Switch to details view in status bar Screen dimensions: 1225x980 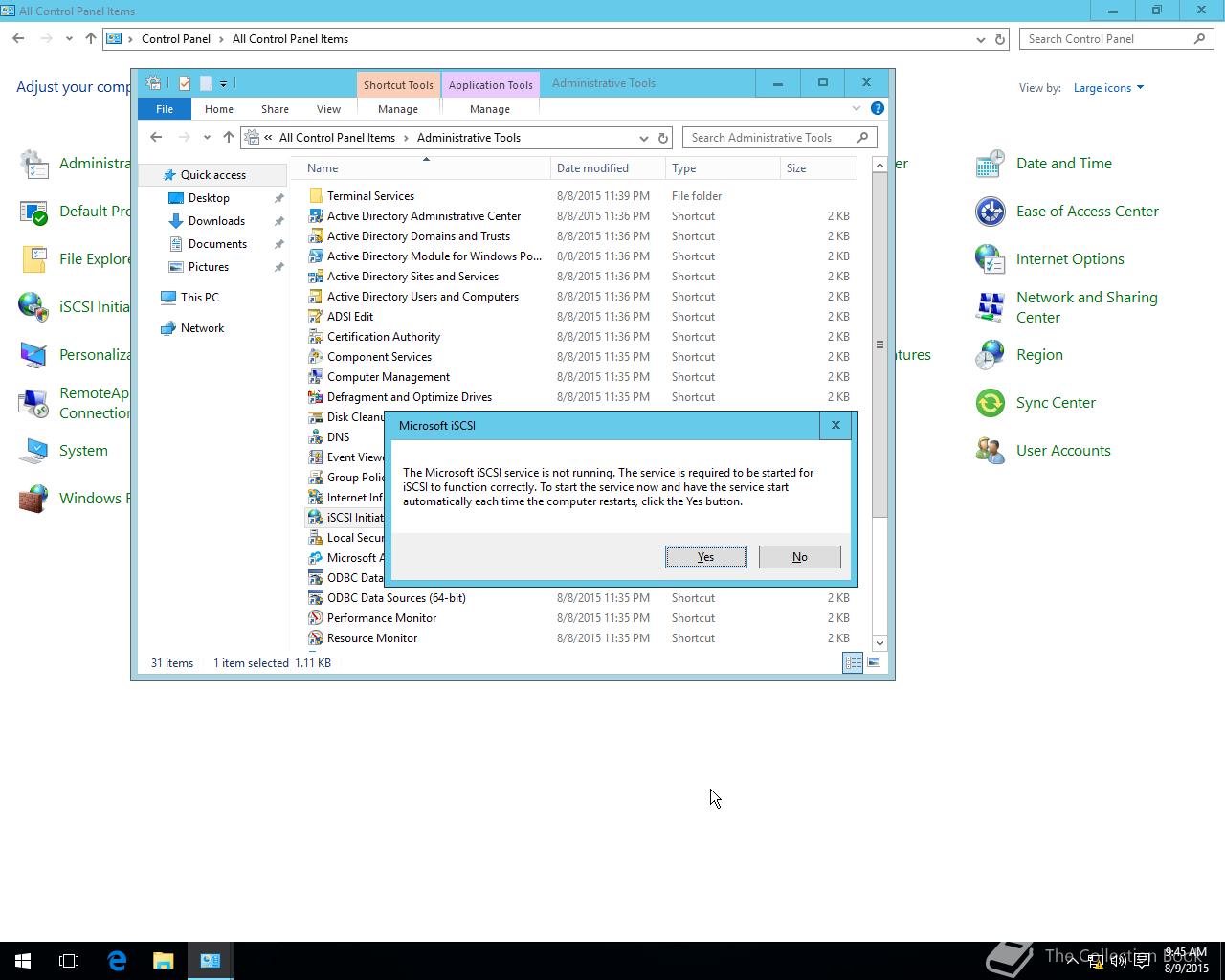pyautogui.click(x=853, y=662)
